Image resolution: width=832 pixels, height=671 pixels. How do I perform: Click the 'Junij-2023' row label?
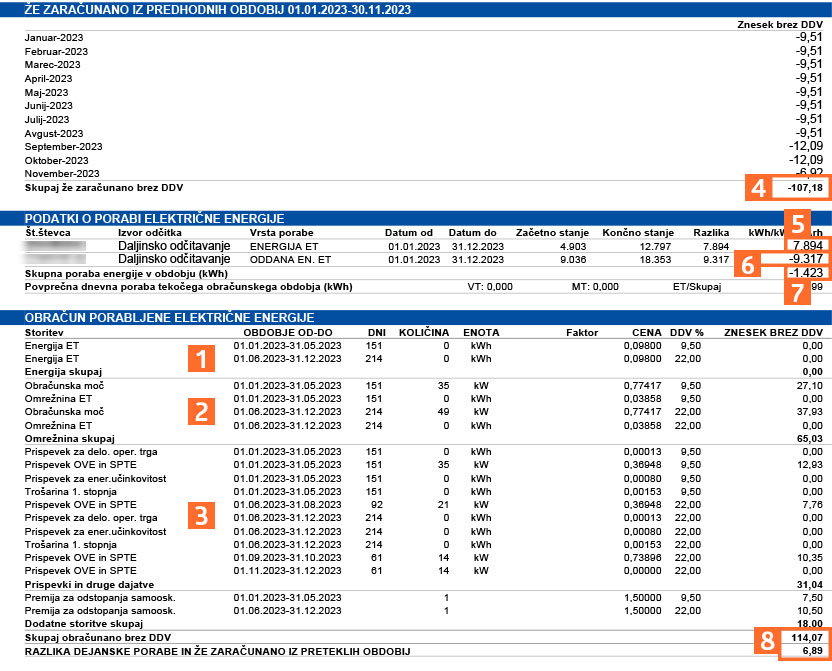[x=48, y=106]
